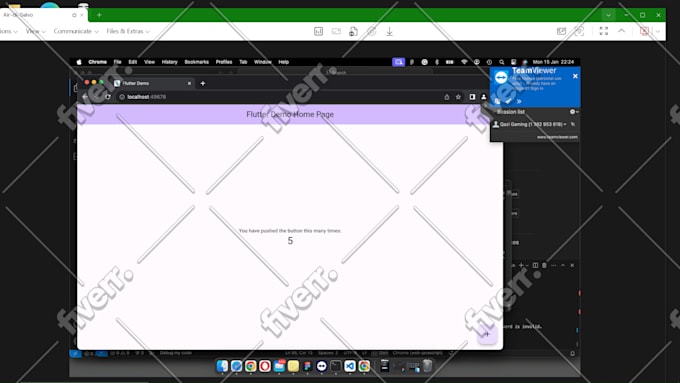The image size is (680, 383).
Task: Close the VS Code terminal panel
Action: 572,265
